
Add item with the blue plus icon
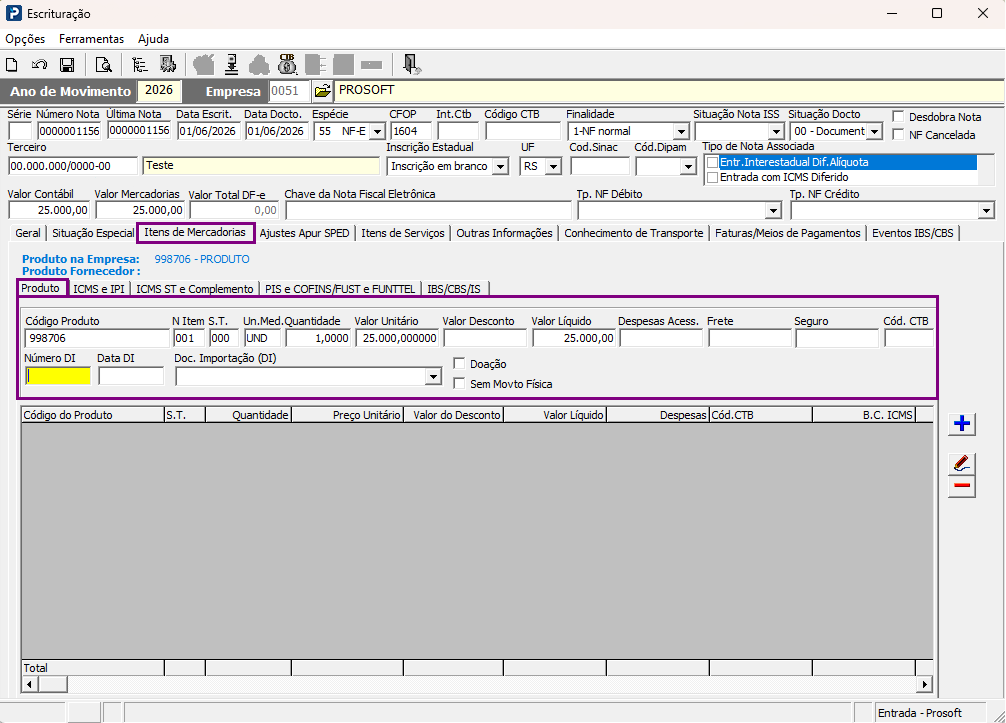(x=962, y=423)
